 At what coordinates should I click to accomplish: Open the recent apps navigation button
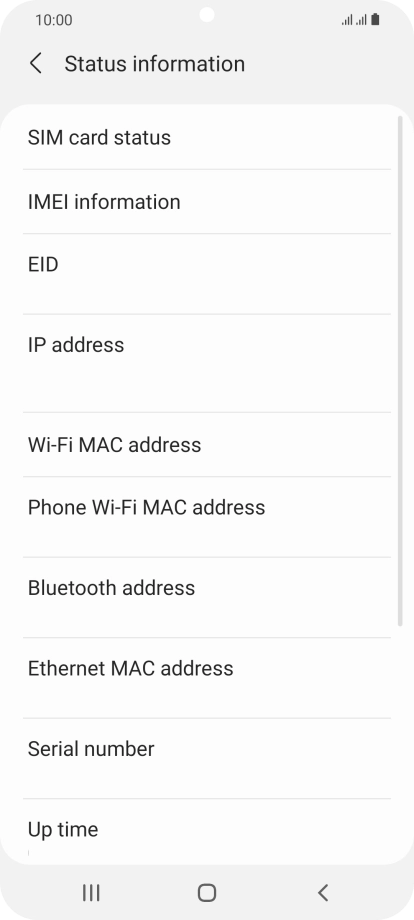pos(91,892)
